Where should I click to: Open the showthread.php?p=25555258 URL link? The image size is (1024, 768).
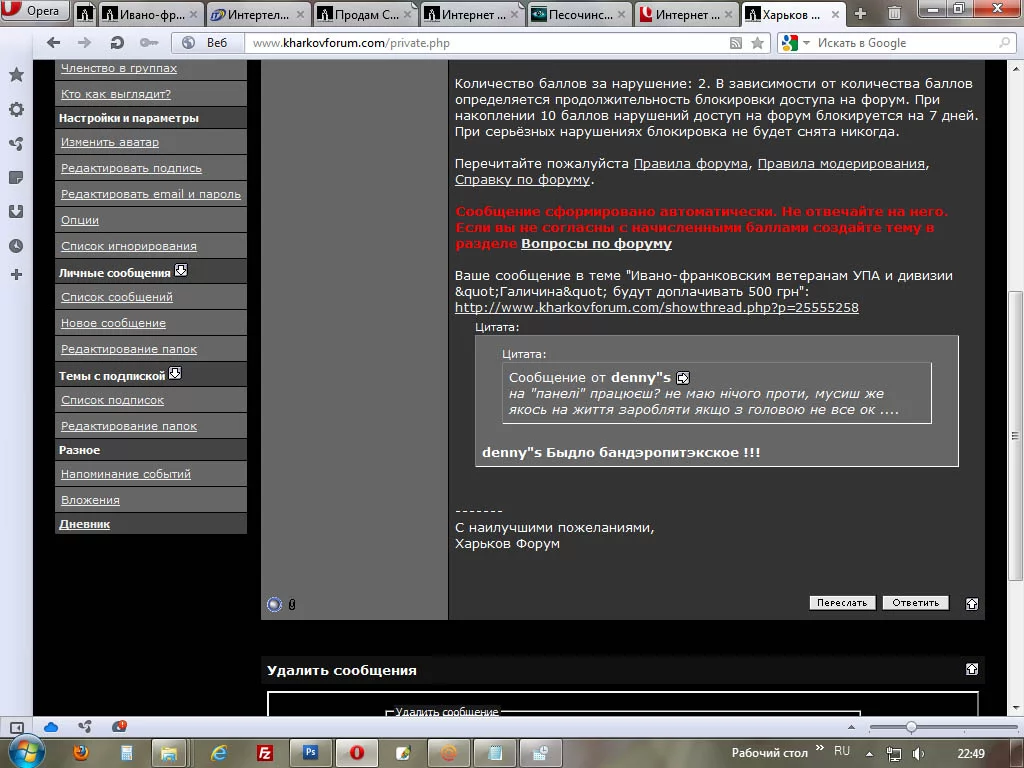click(x=656, y=308)
